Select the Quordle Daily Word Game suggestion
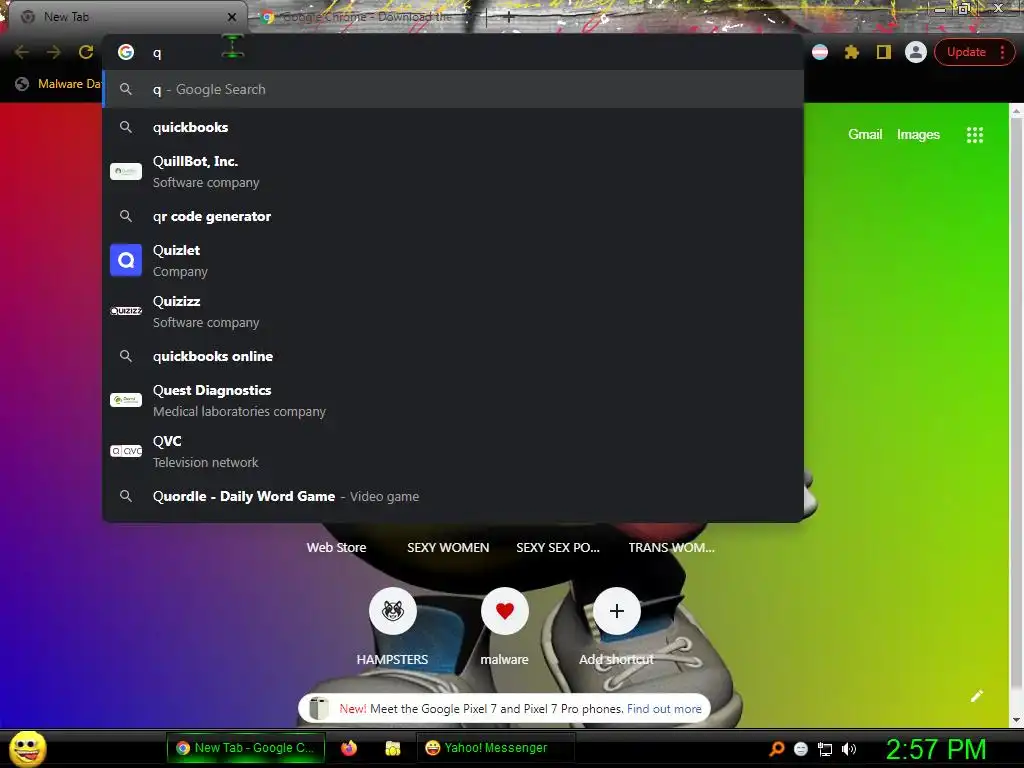 [x=453, y=496]
